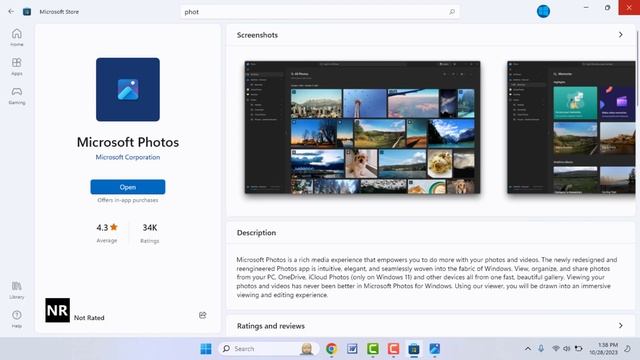640x360 pixels.
Task: Open the Gaming section in sidebar
Action: 17,96
